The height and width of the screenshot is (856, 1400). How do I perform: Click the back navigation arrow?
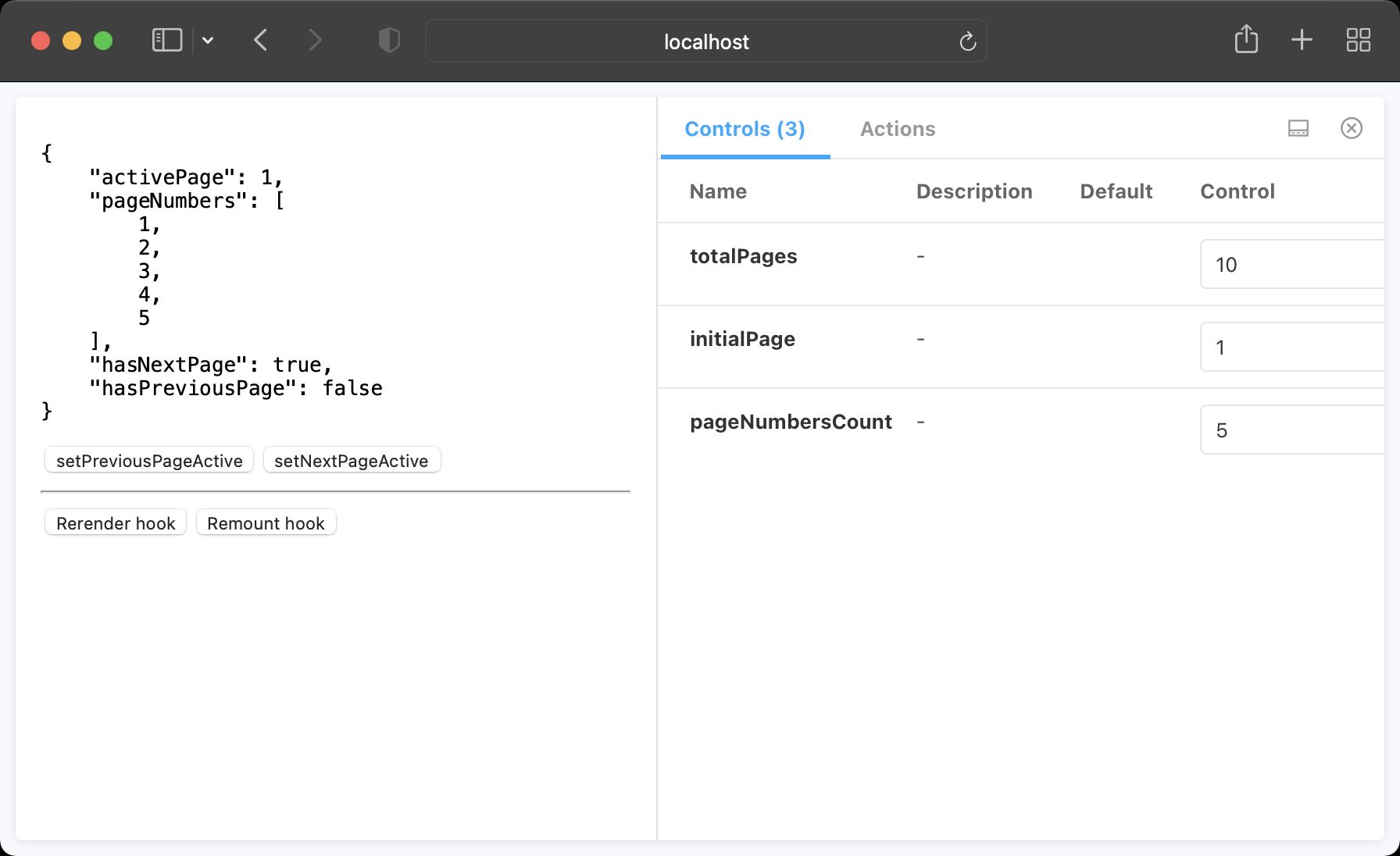coord(261,40)
